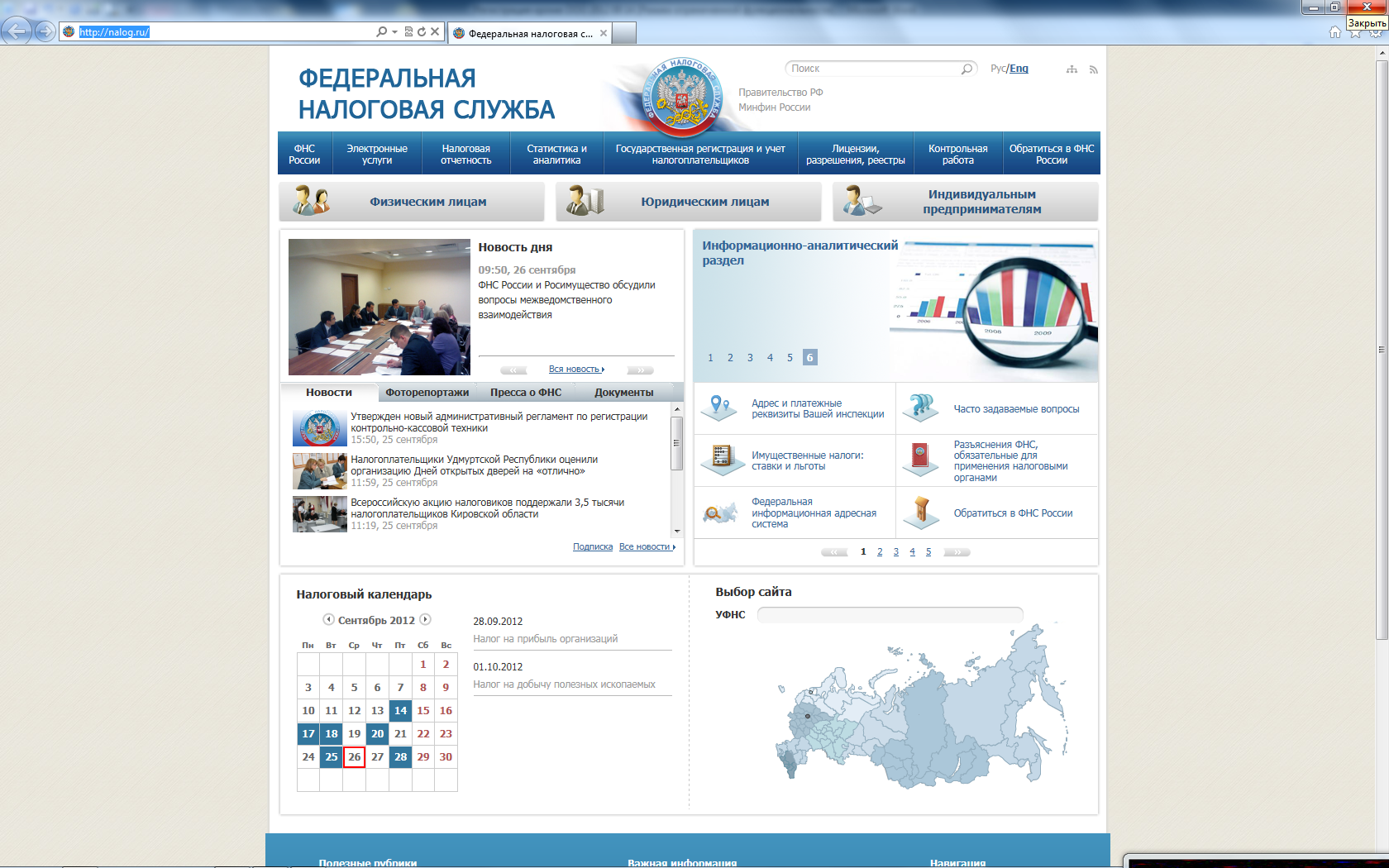
Task: Open news about Удмуртской Республики налогоплательщики
Action: pyautogui.click(x=474, y=465)
